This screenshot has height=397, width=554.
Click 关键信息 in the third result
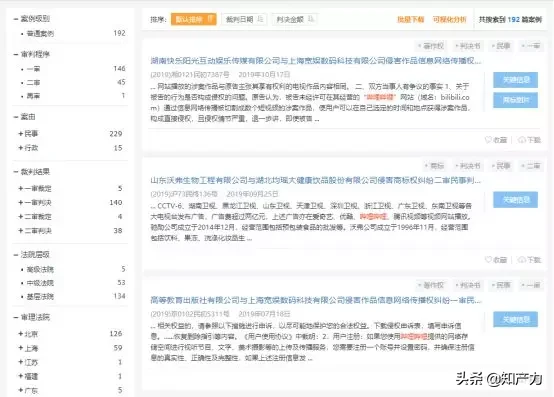[515, 319]
